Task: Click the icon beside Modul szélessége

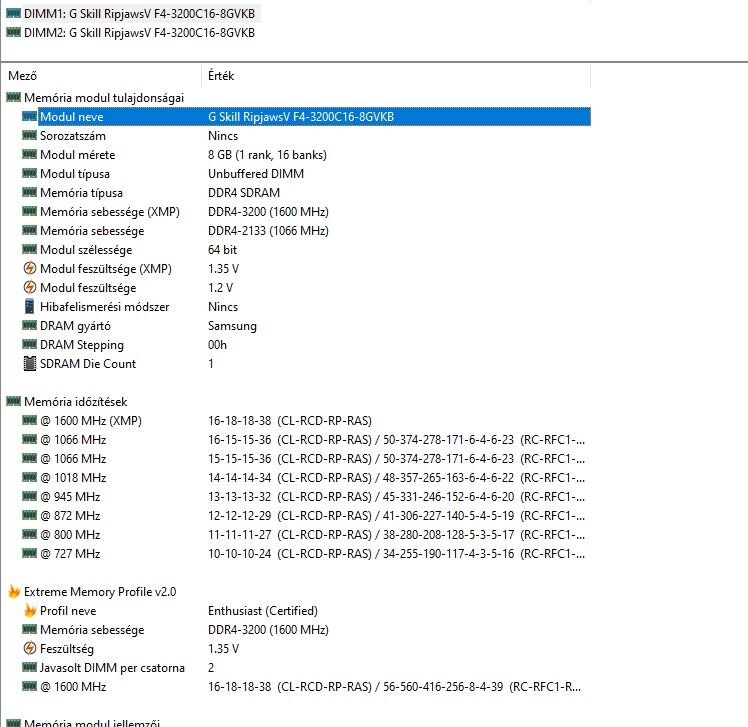Action: pos(30,249)
